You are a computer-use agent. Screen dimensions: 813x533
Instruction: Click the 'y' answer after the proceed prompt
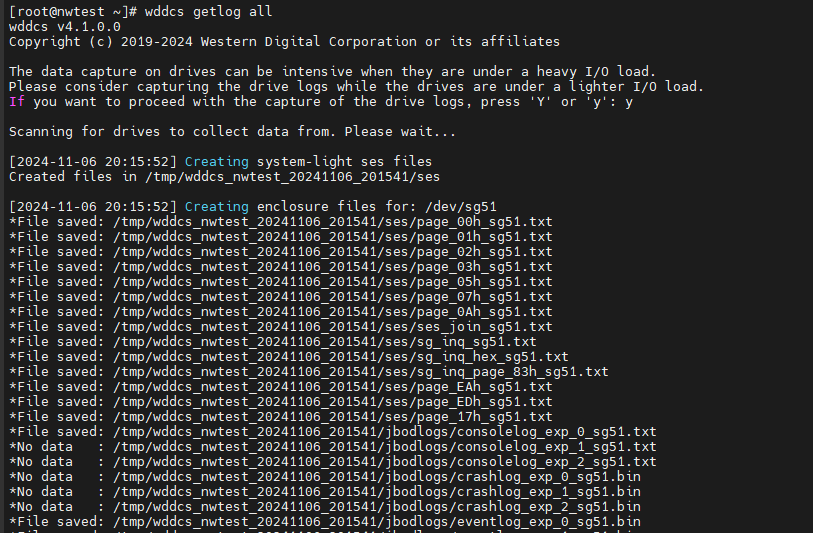click(x=629, y=101)
